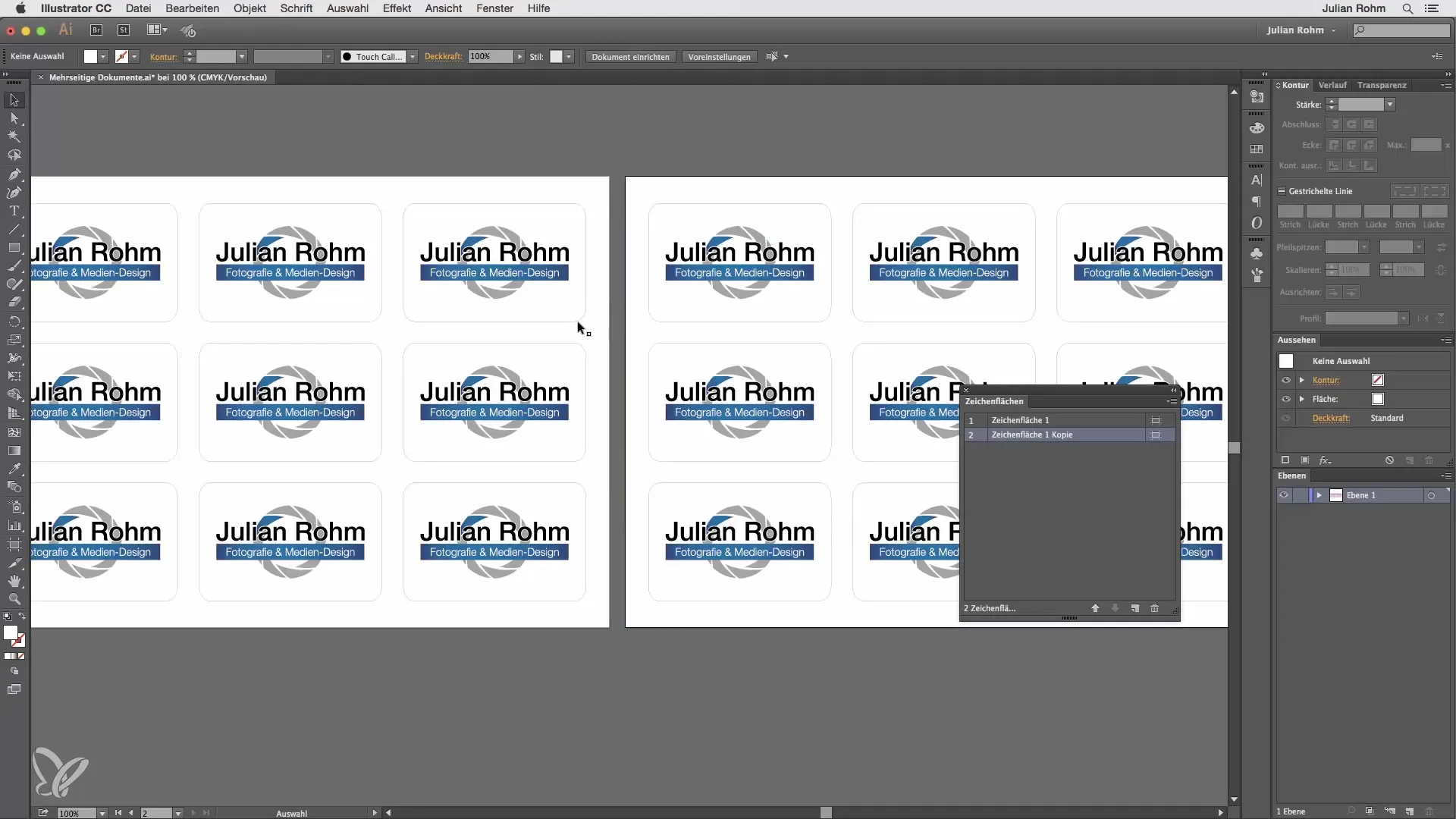
Task: Click target circle of Ebene 1
Action: 1431,496
